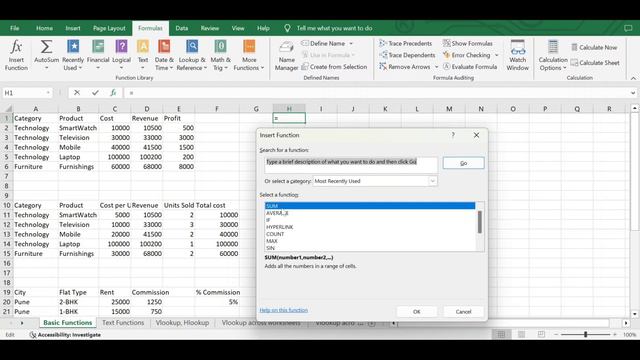The image size is (640, 360).
Task: Switch to Text Functions sheet
Action: (123, 322)
